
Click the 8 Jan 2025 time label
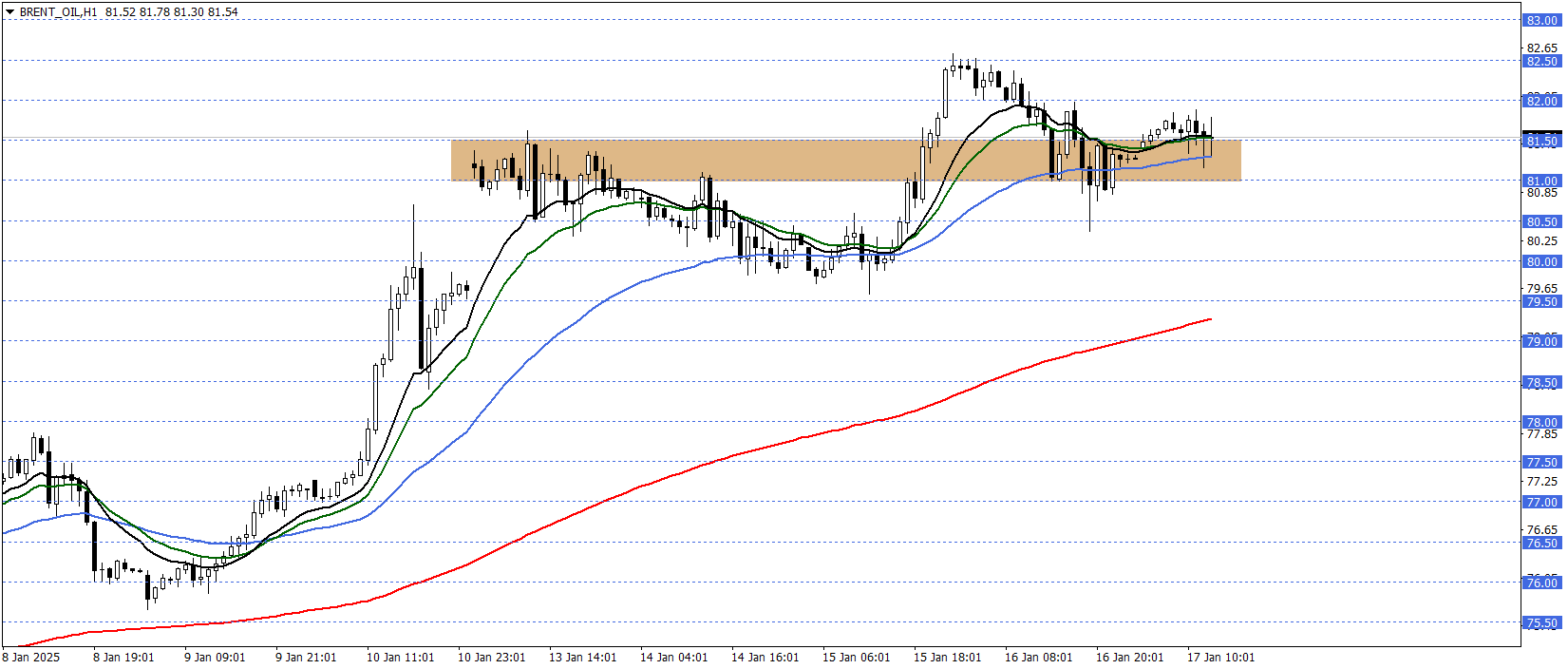coord(31,658)
